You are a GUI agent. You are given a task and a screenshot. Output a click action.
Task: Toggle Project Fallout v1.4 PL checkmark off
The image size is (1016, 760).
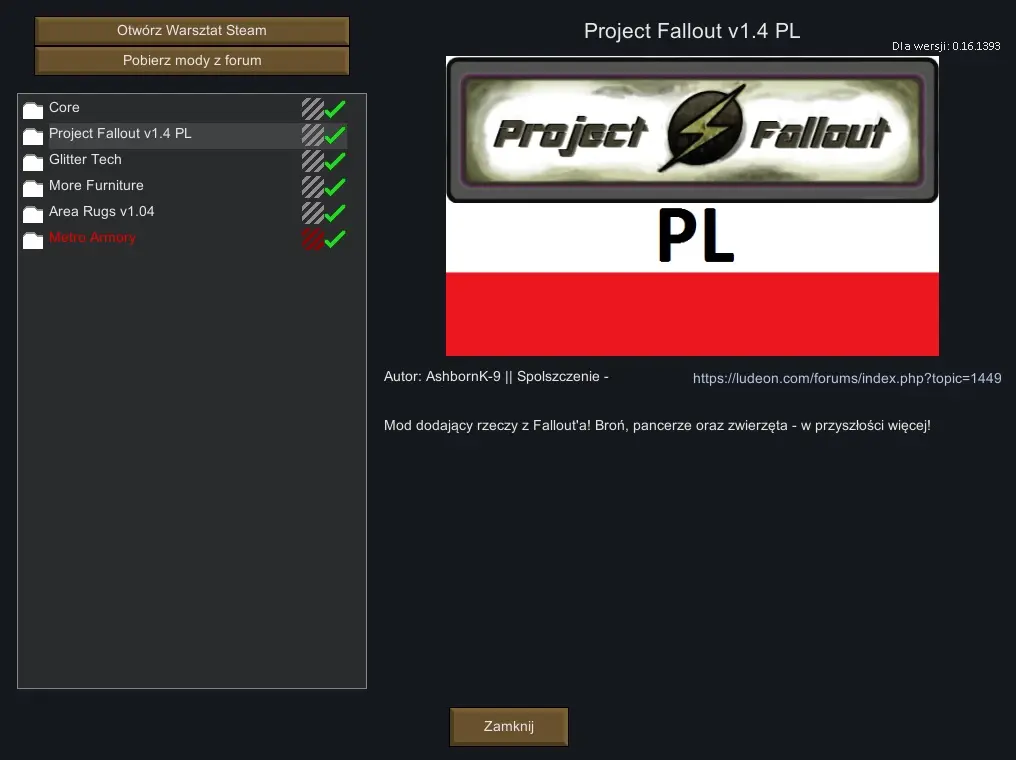pos(335,135)
